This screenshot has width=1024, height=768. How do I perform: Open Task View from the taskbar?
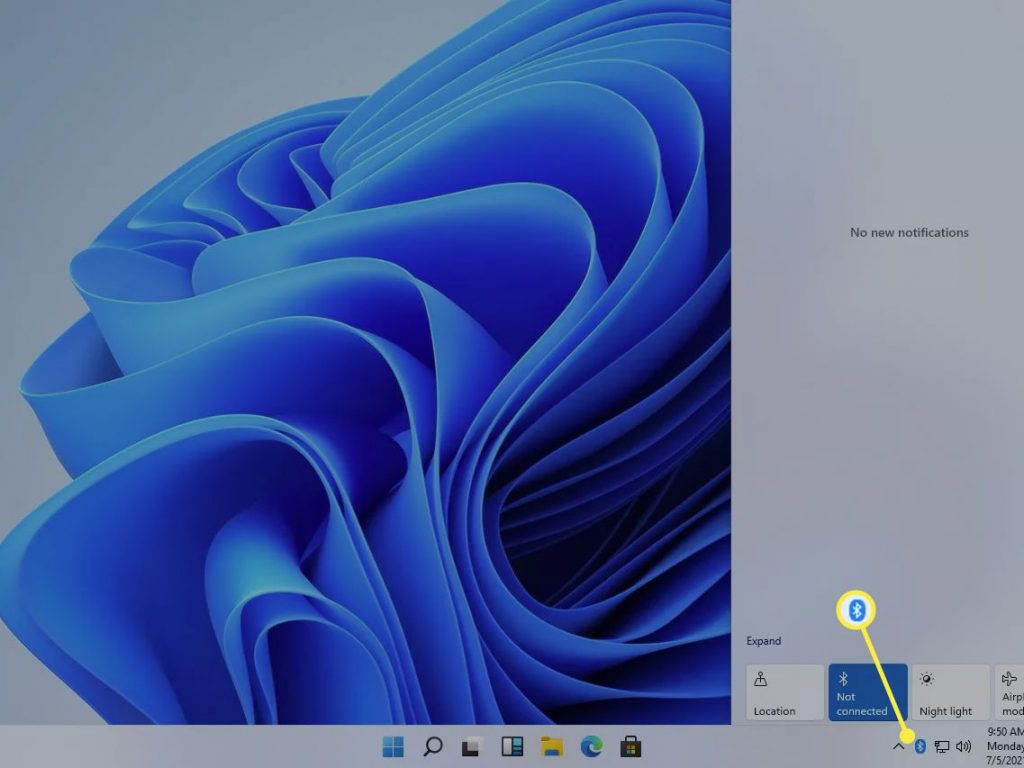coord(470,746)
